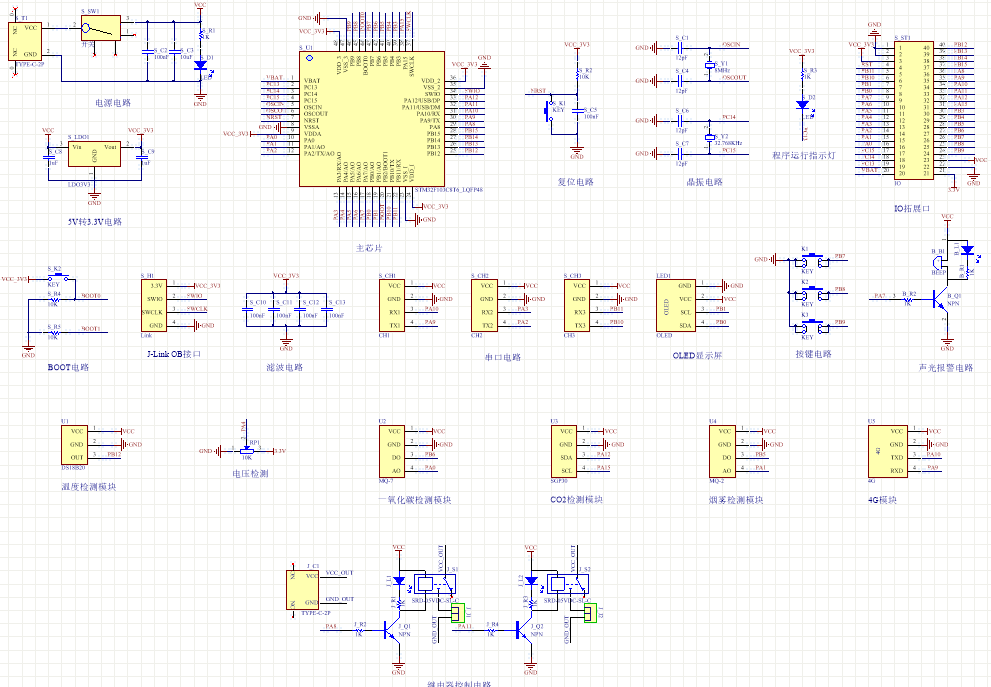This screenshot has width=991, height=687.
Task: Click the 'OLED显示屏' section label
Action: pyautogui.click(x=697, y=356)
